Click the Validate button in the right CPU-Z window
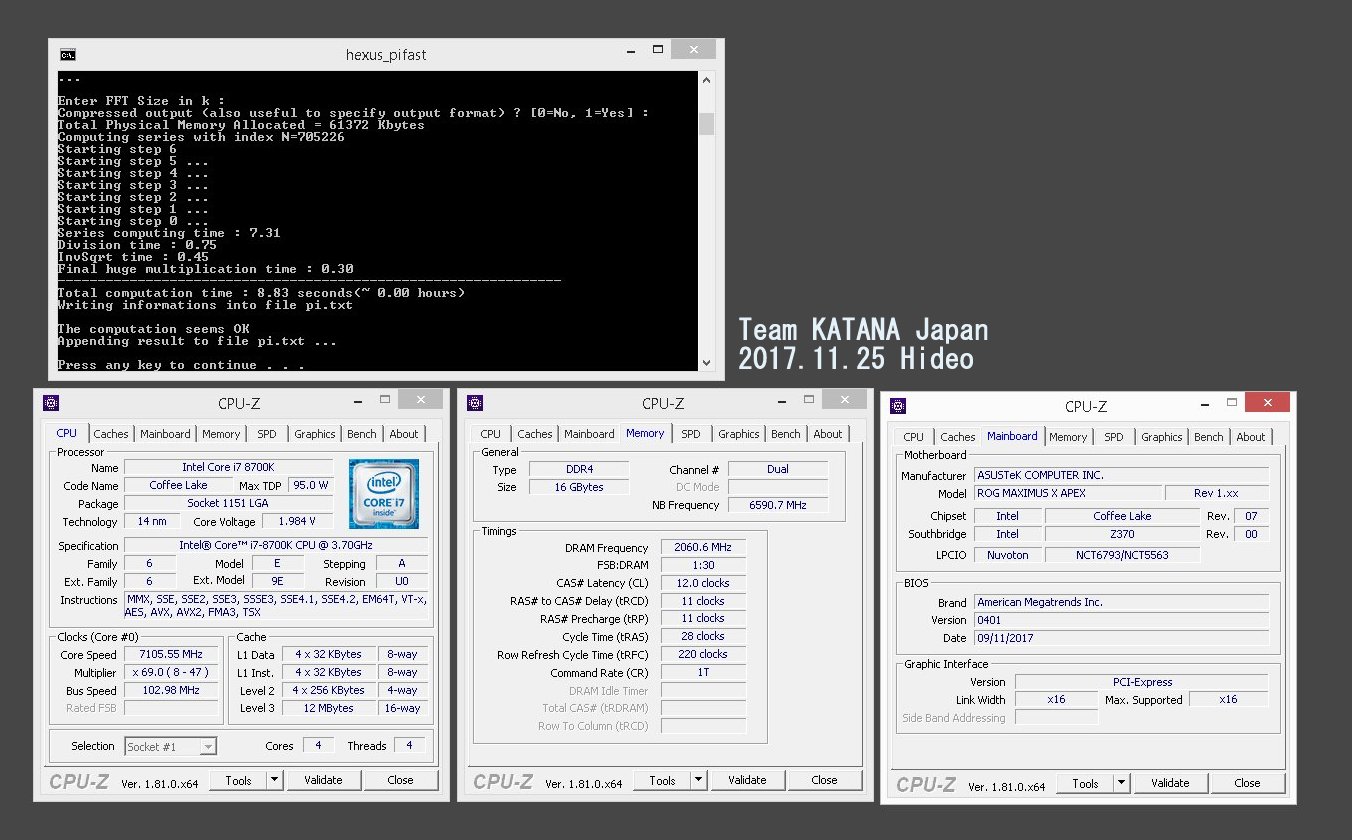 (x=1170, y=783)
